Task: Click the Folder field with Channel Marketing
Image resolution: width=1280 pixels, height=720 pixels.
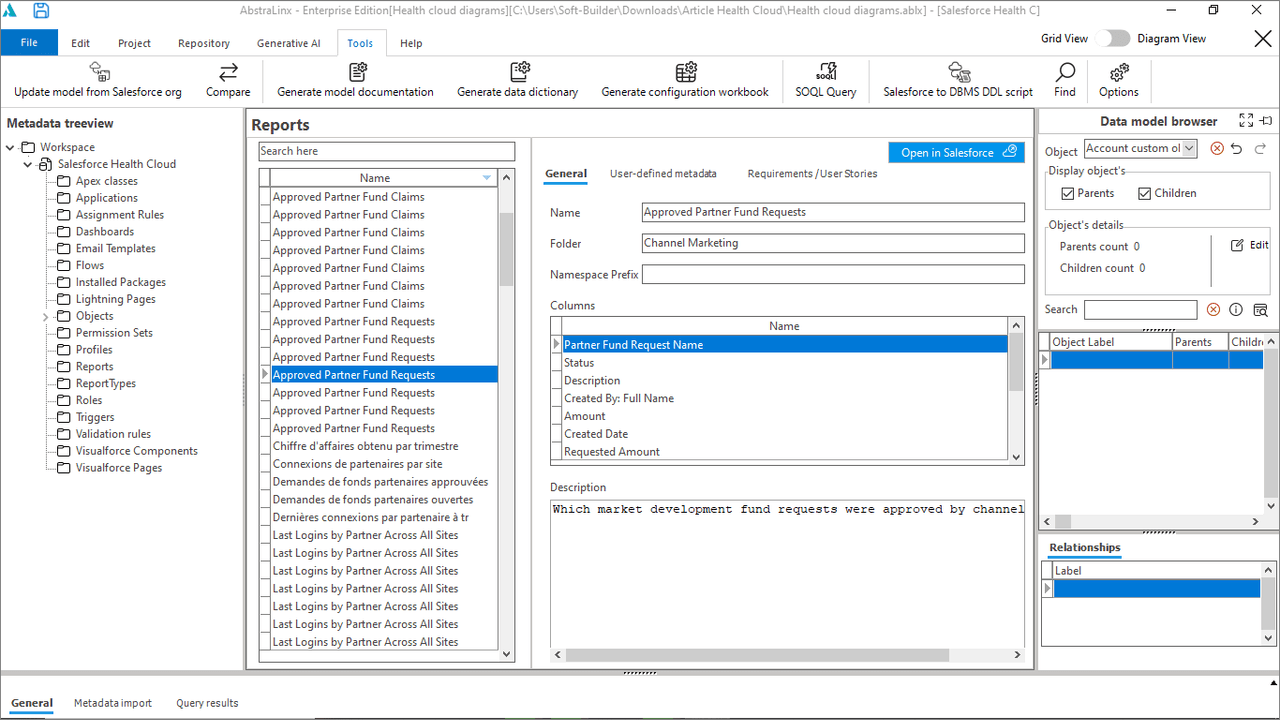Action: [833, 243]
